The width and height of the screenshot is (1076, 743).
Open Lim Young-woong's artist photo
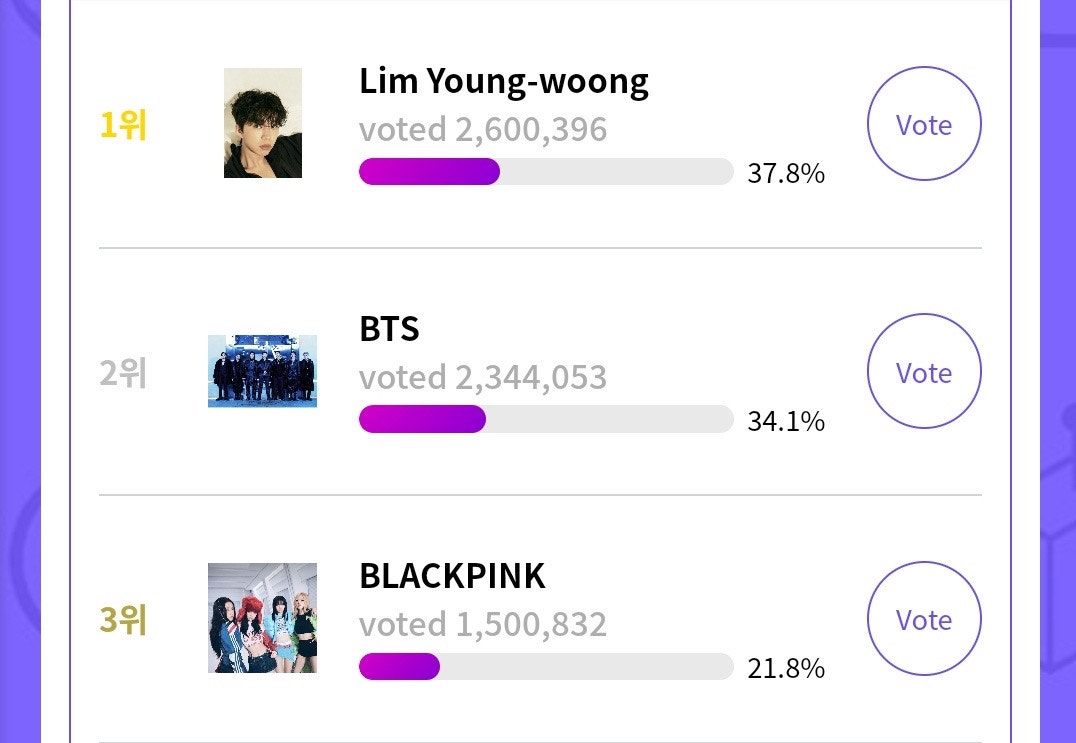click(262, 123)
